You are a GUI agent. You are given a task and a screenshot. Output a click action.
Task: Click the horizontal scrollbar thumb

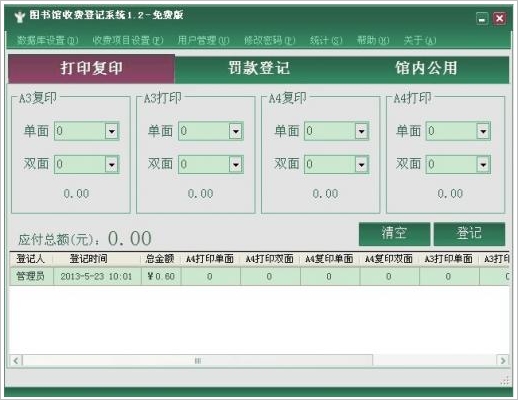198,360
